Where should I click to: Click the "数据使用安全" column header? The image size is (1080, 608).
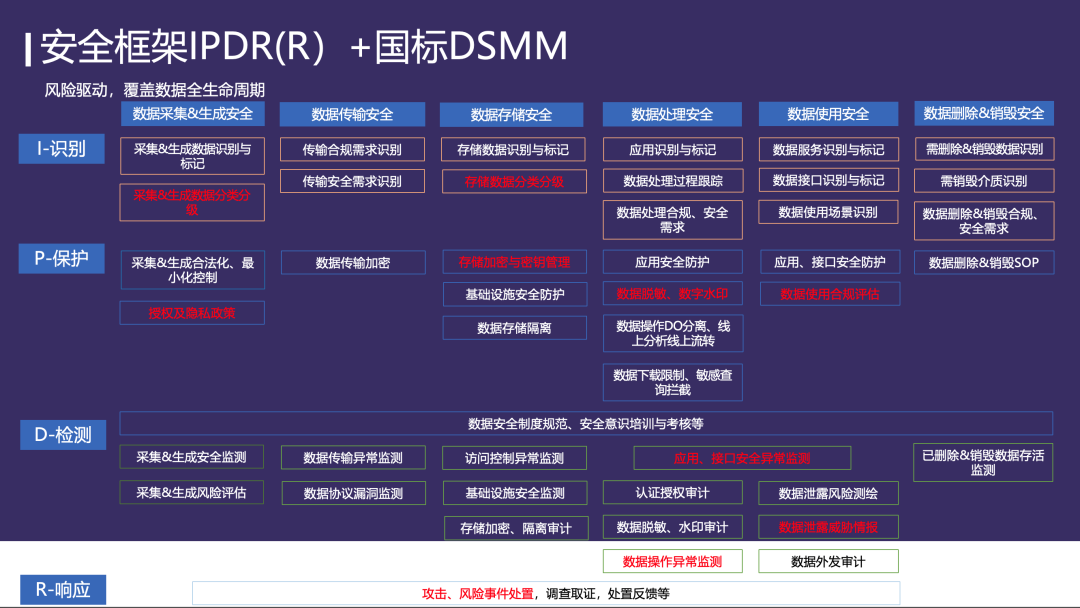(828, 114)
